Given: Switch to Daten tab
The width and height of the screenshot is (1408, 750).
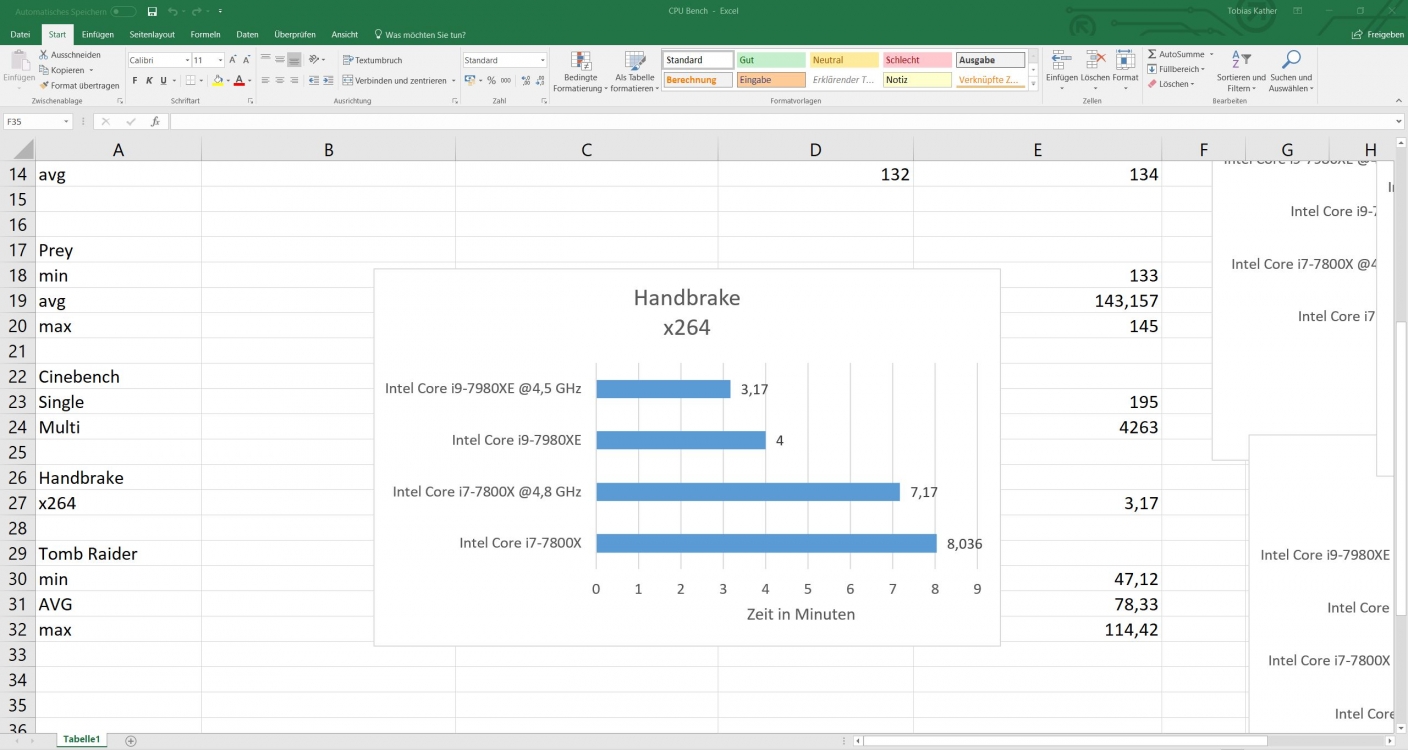Looking at the screenshot, I should point(247,34).
